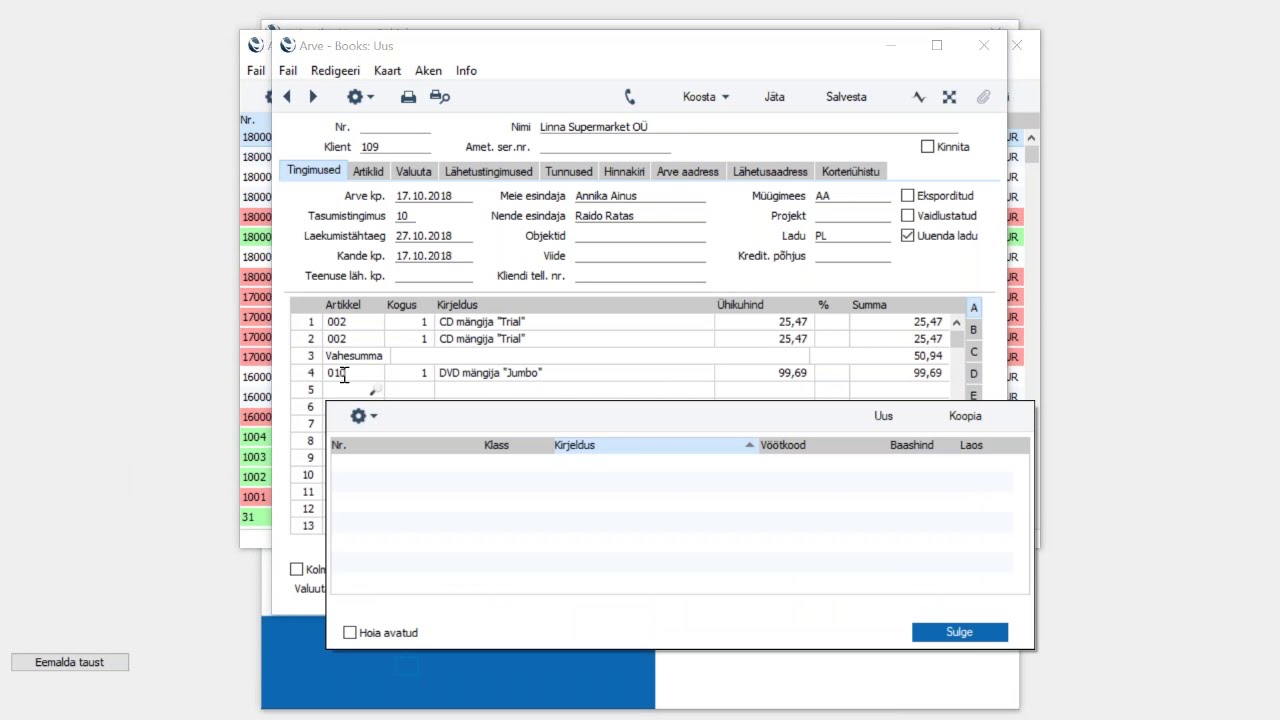Click the Nende esindaja field Raido Ratas
The height and width of the screenshot is (720, 1280).
point(640,216)
